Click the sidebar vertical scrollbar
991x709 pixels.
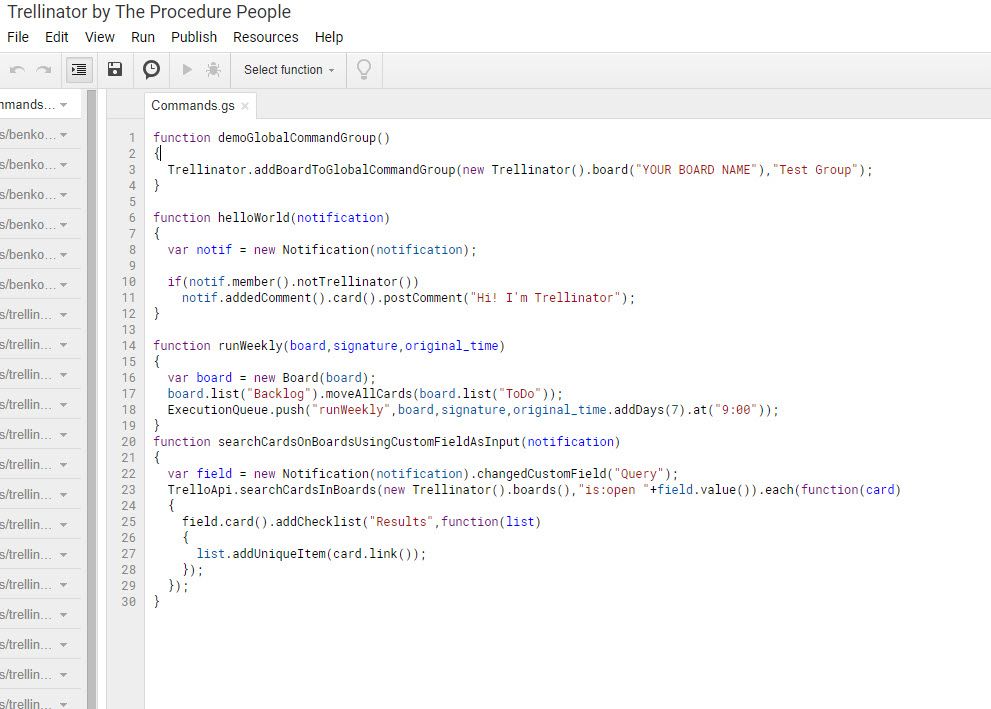(92, 398)
